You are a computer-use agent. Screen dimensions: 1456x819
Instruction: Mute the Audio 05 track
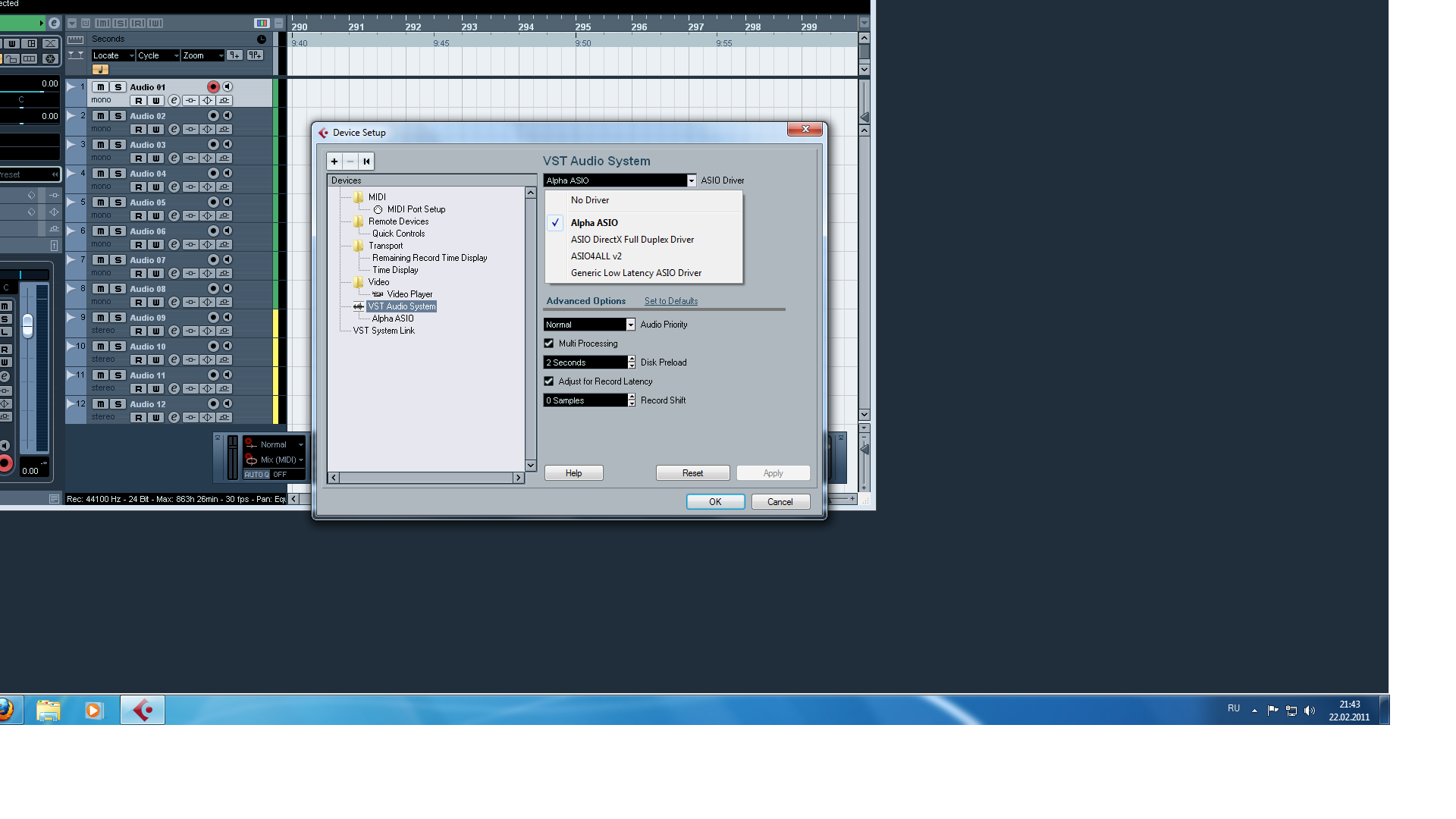(101, 202)
